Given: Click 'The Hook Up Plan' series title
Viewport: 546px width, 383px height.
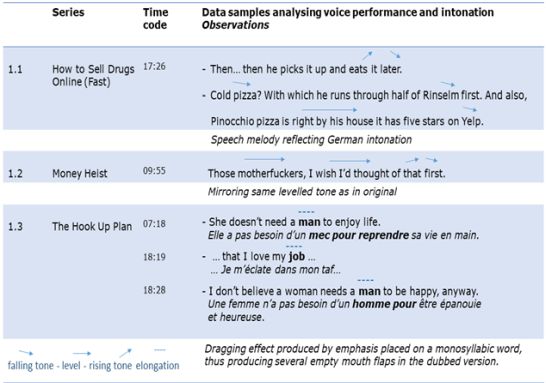Looking at the screenshot, I should click(92, 226).
